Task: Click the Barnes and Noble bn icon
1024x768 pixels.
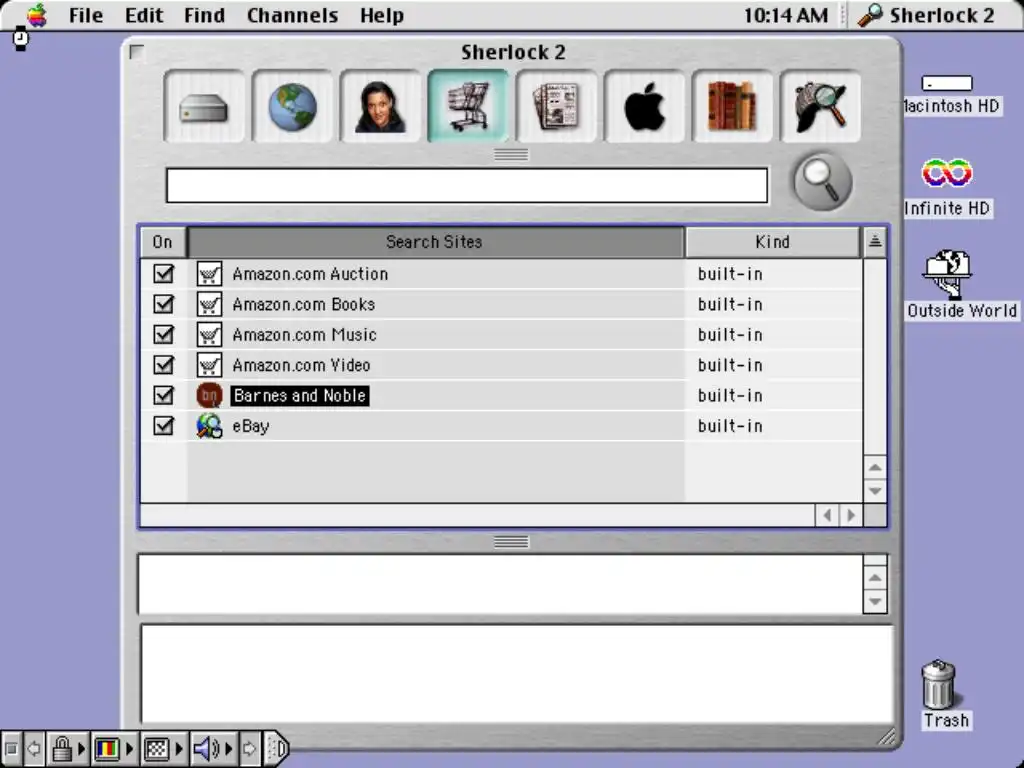Action: [209, 395]
